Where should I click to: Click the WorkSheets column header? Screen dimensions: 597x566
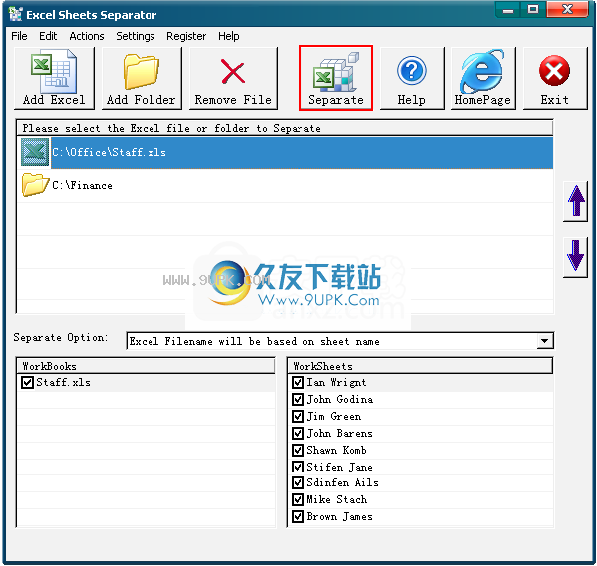click(420, 366)
